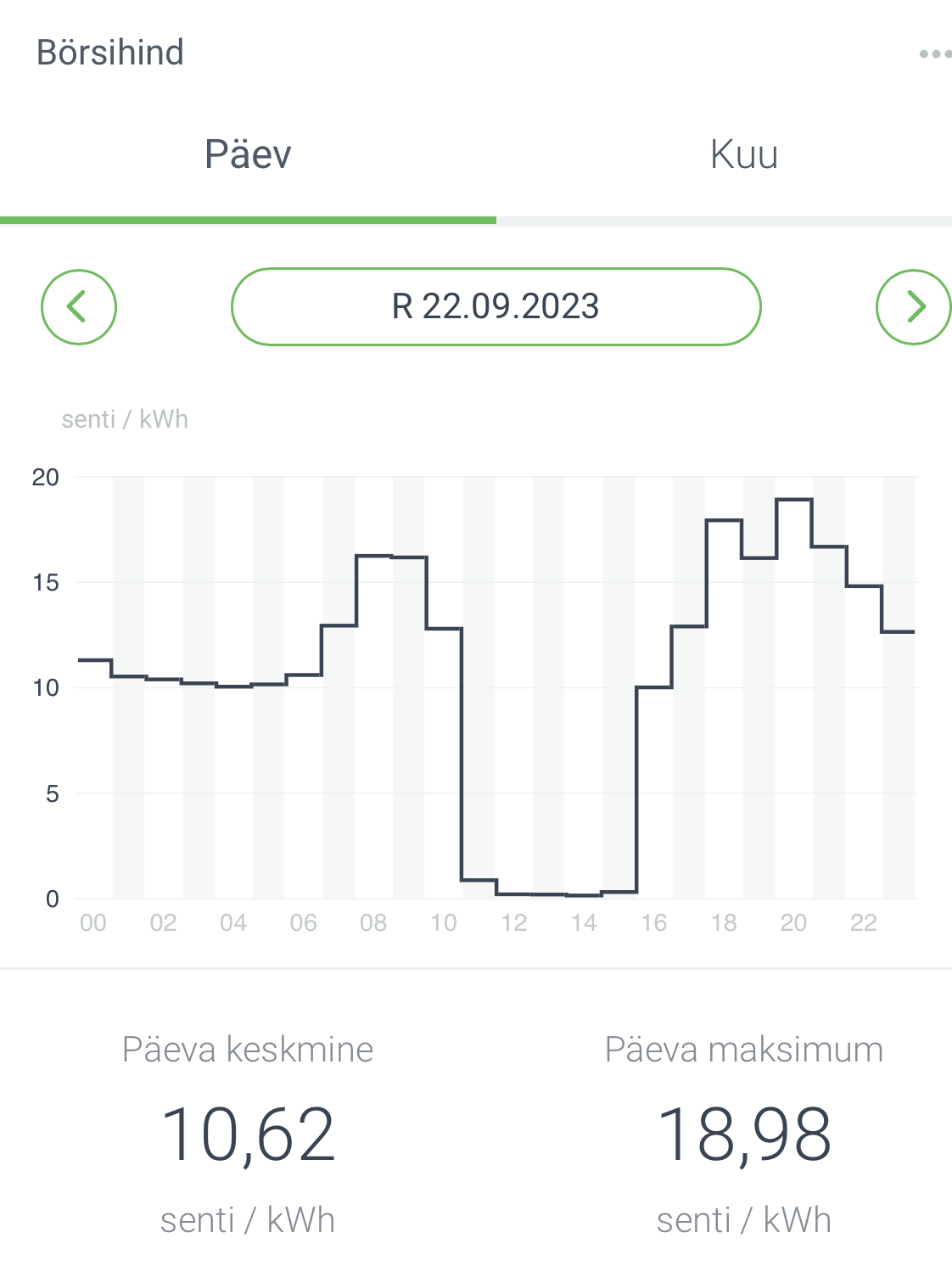Tap the 22 hour label on chart axis

click(864, 923)
